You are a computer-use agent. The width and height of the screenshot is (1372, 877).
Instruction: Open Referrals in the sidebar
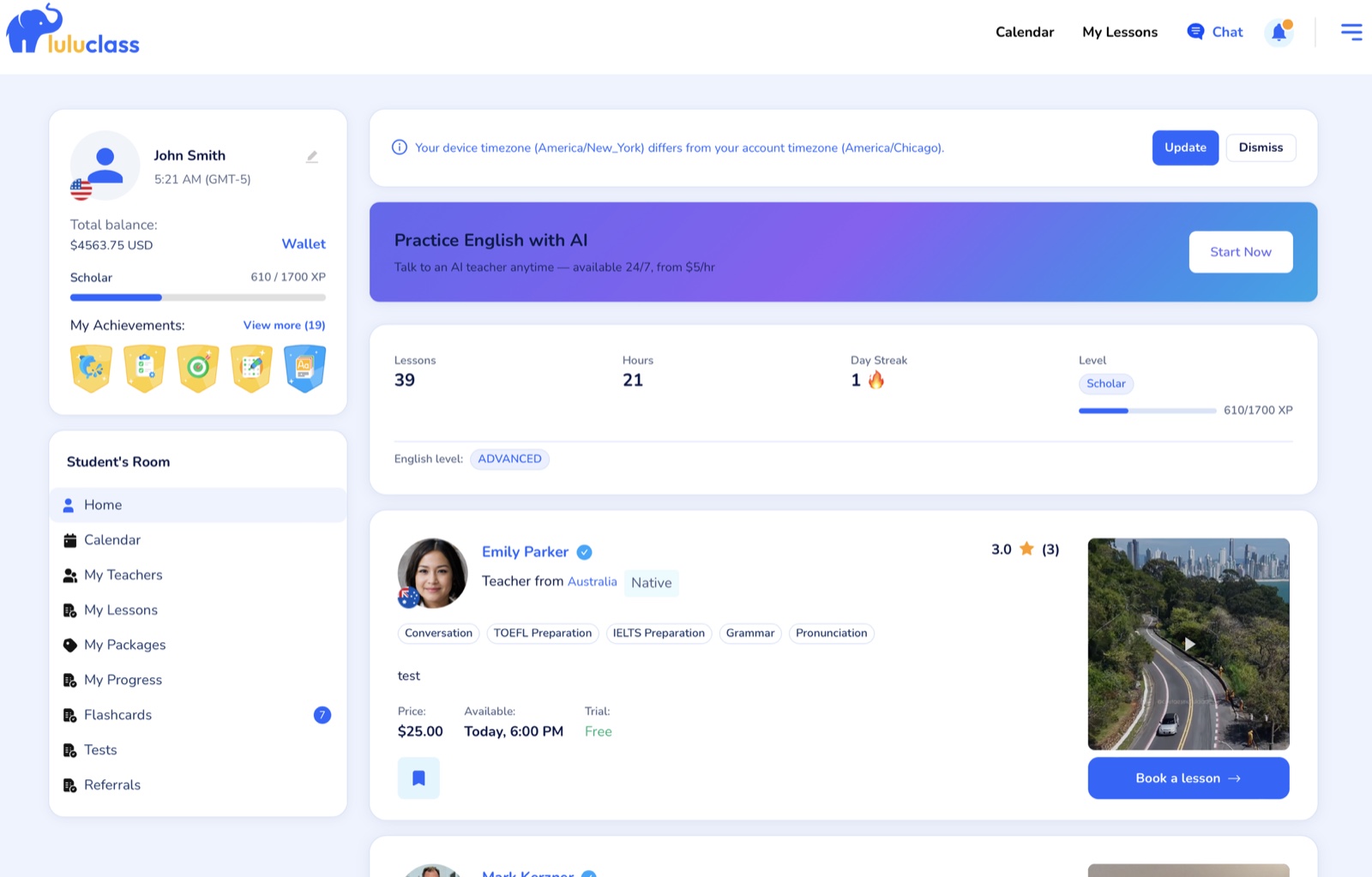click(x=198, y=785)
